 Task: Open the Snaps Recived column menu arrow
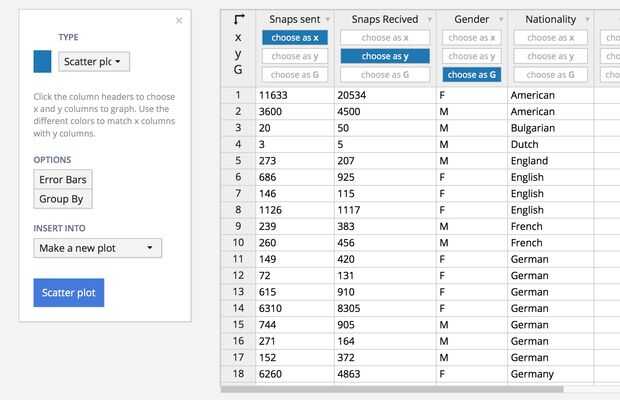tap(429, 20)
